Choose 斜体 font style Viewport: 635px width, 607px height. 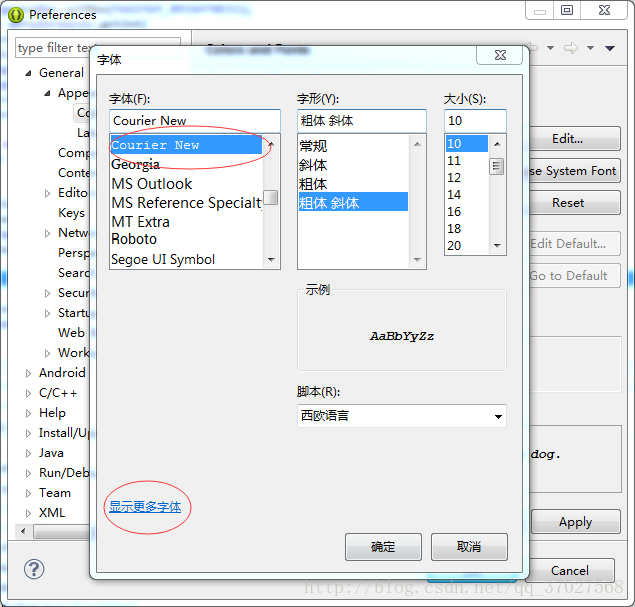tap(353, 165)
